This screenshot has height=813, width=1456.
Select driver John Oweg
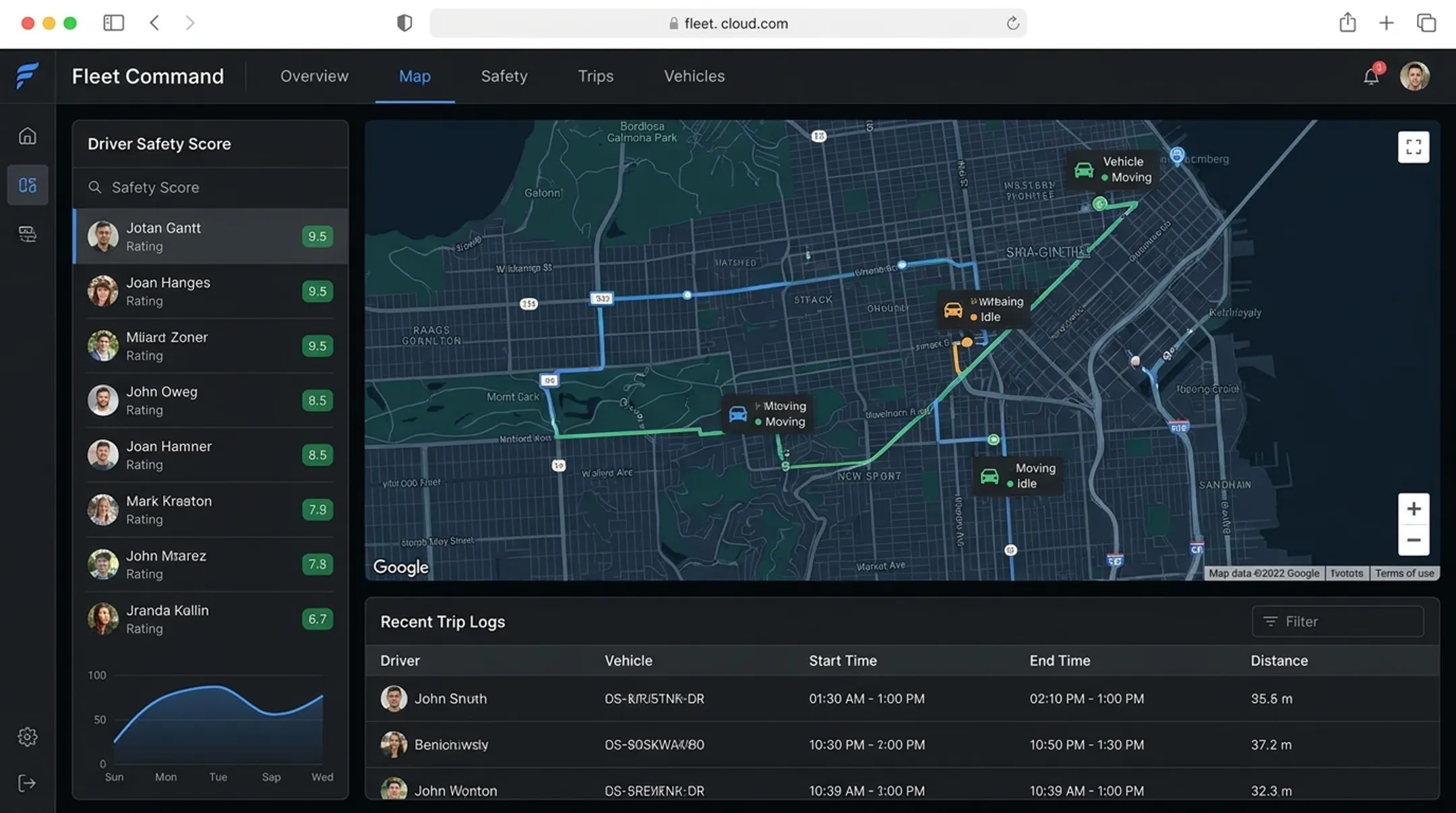coord(210,400)
